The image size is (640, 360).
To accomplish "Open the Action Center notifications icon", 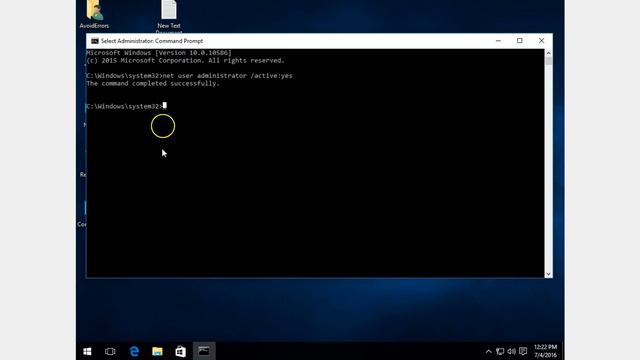I will (x=523, y=351).
